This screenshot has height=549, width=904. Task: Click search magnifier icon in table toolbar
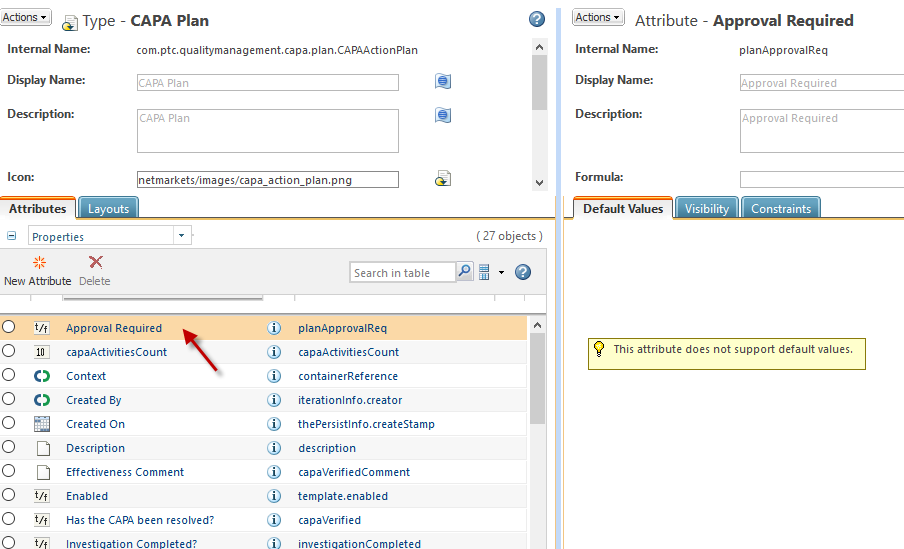(465, 271)
